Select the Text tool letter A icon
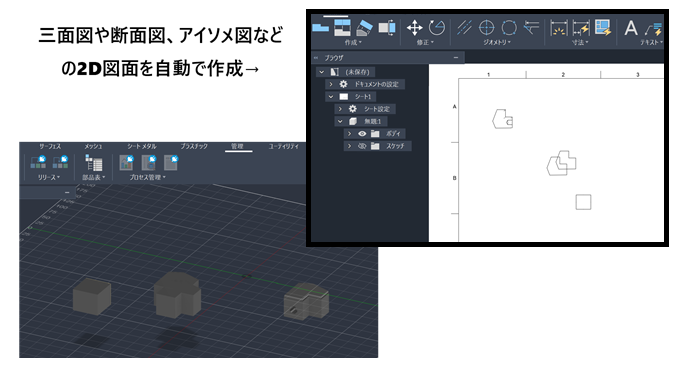Image resolution: width=698 pixels, height=365 pixels. 630,28
